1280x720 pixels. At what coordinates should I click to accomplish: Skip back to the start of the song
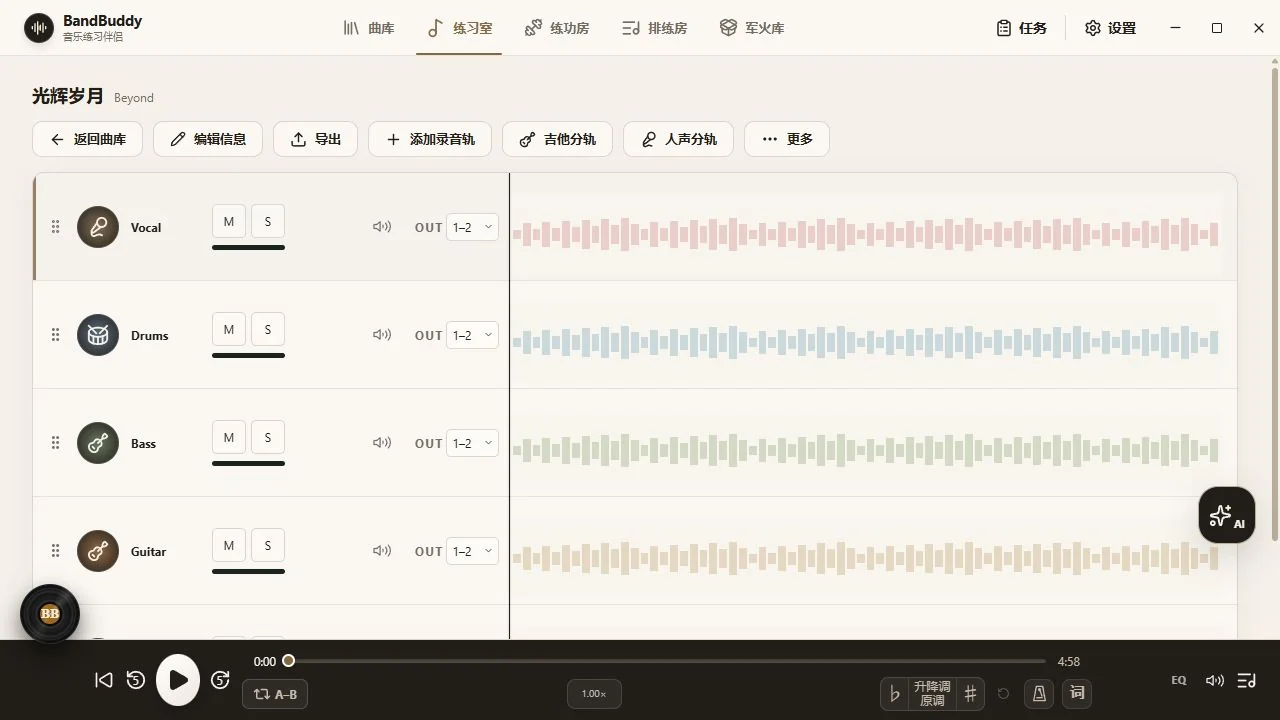(103, 680)
